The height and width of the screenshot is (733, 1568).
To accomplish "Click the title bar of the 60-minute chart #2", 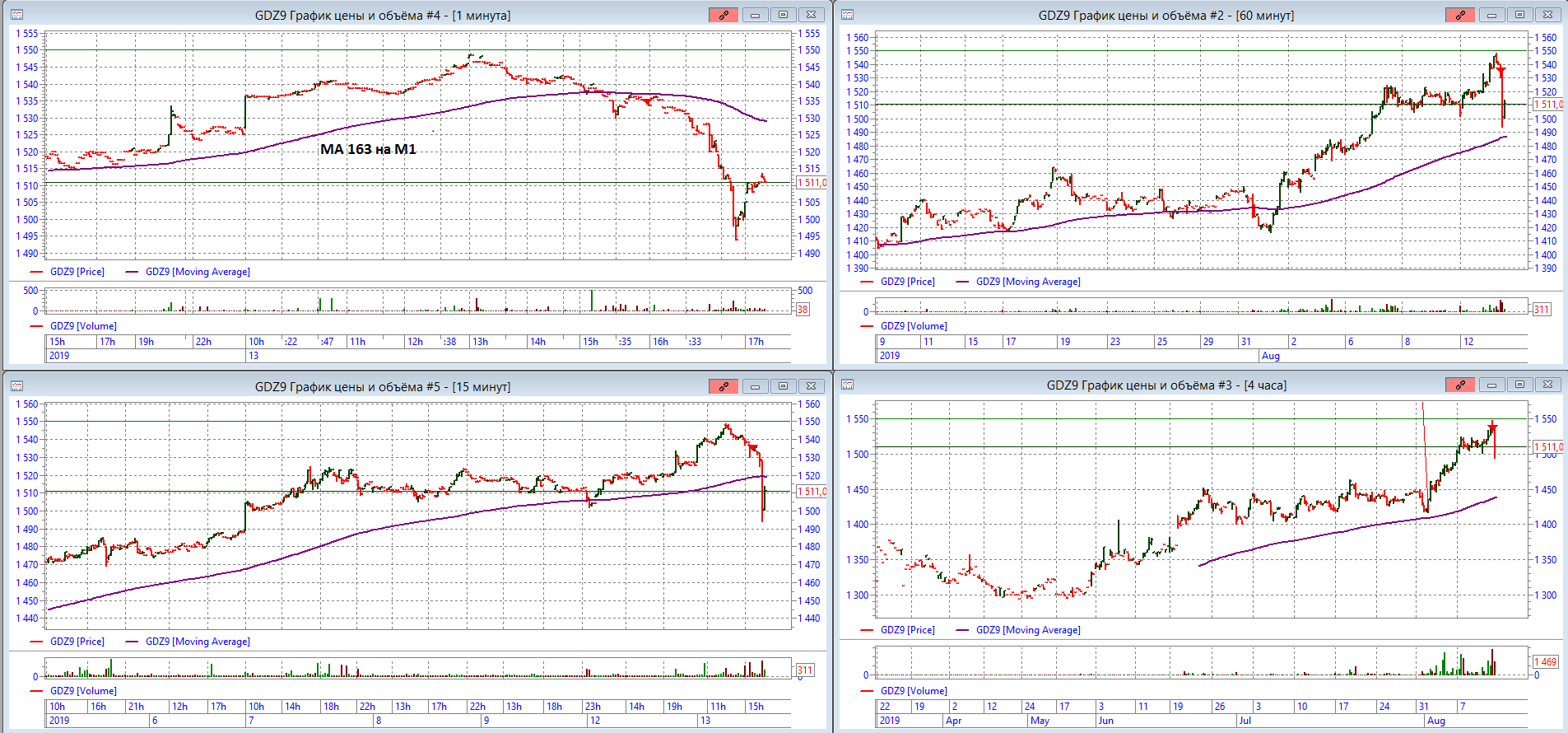I will [1165, 15].
